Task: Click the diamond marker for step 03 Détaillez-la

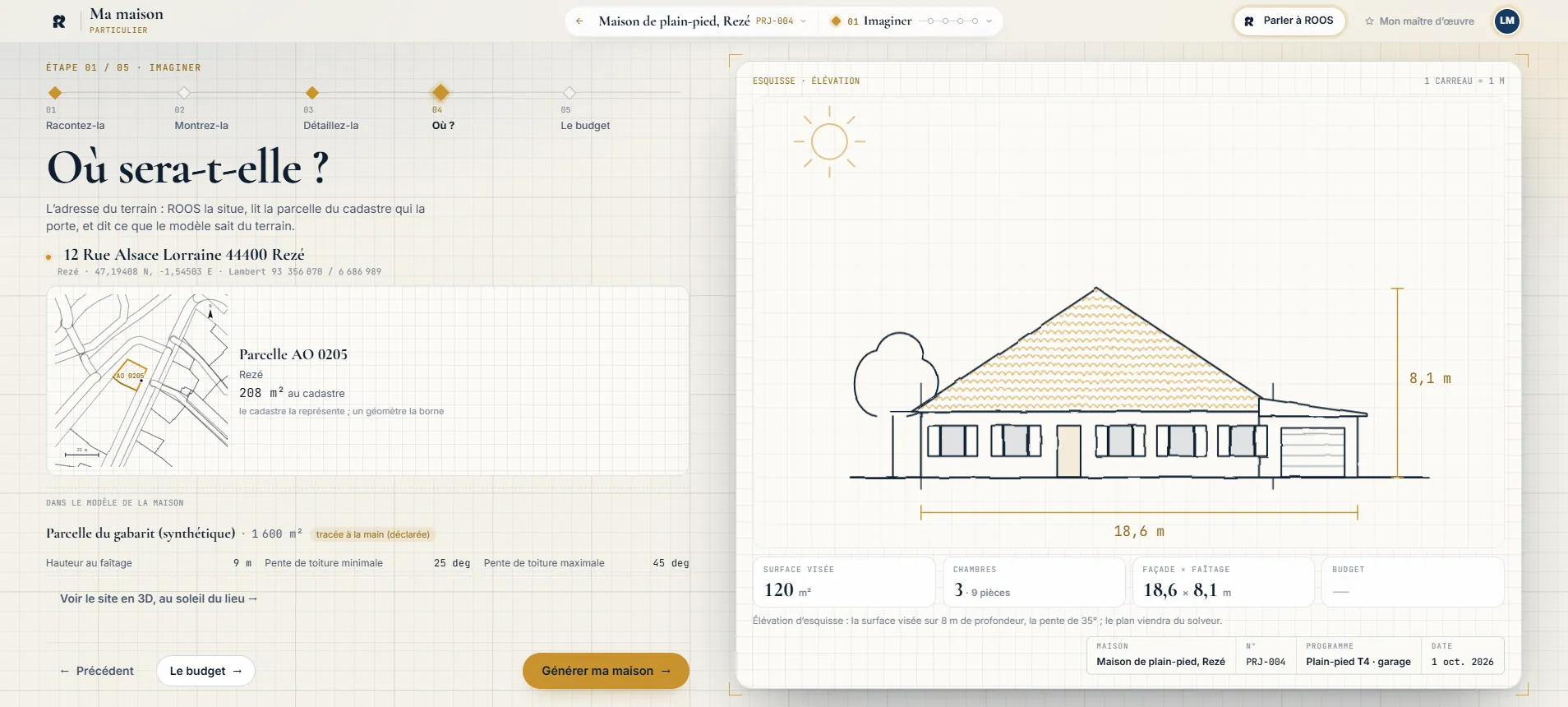Action: 312,93
